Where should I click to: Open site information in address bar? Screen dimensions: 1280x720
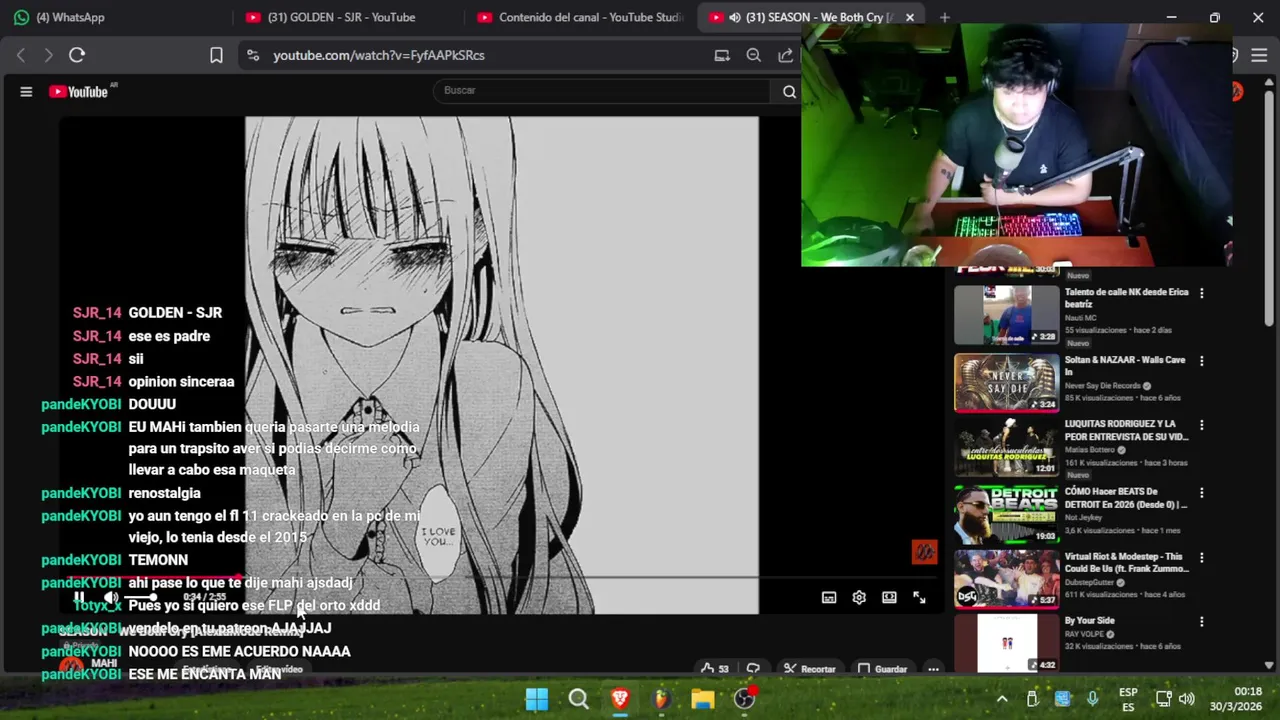pos(253,55)
